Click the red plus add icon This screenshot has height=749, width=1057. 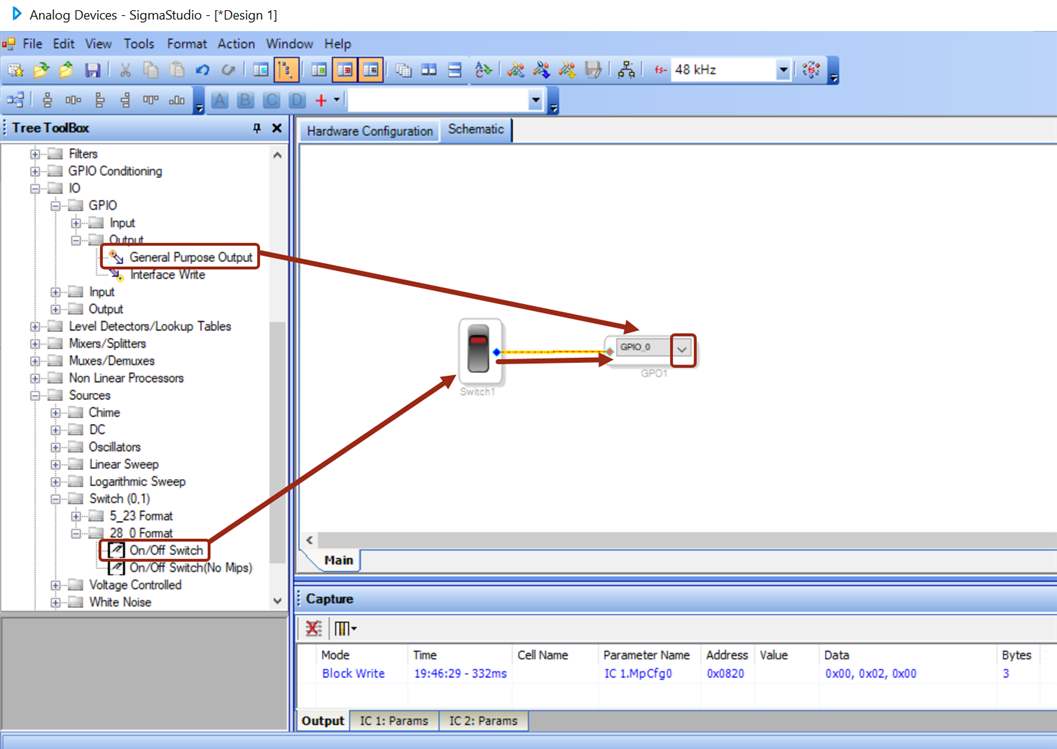coord(321,100)
